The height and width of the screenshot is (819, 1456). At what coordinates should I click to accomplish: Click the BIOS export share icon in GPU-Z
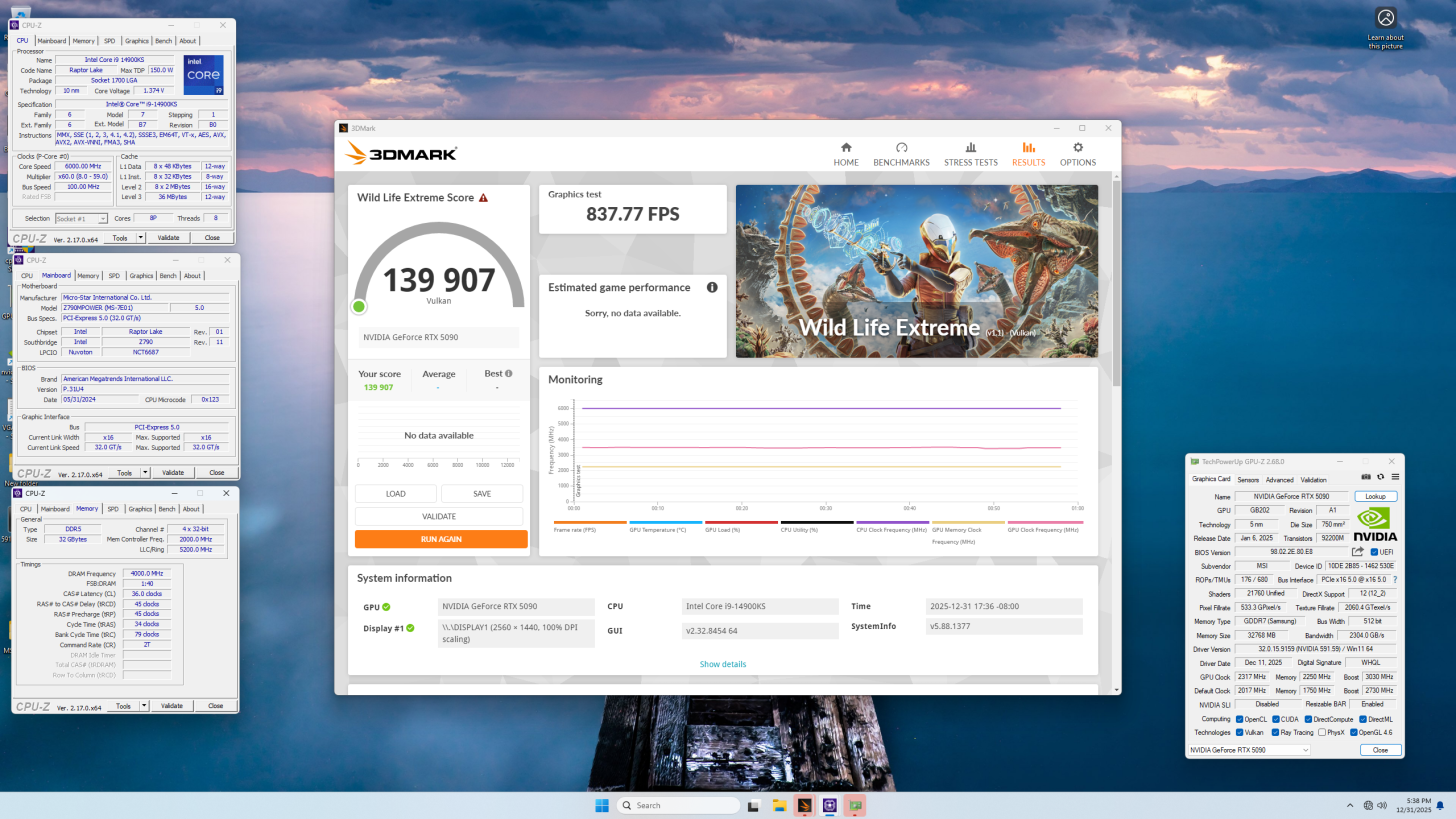coord(1358,552)
